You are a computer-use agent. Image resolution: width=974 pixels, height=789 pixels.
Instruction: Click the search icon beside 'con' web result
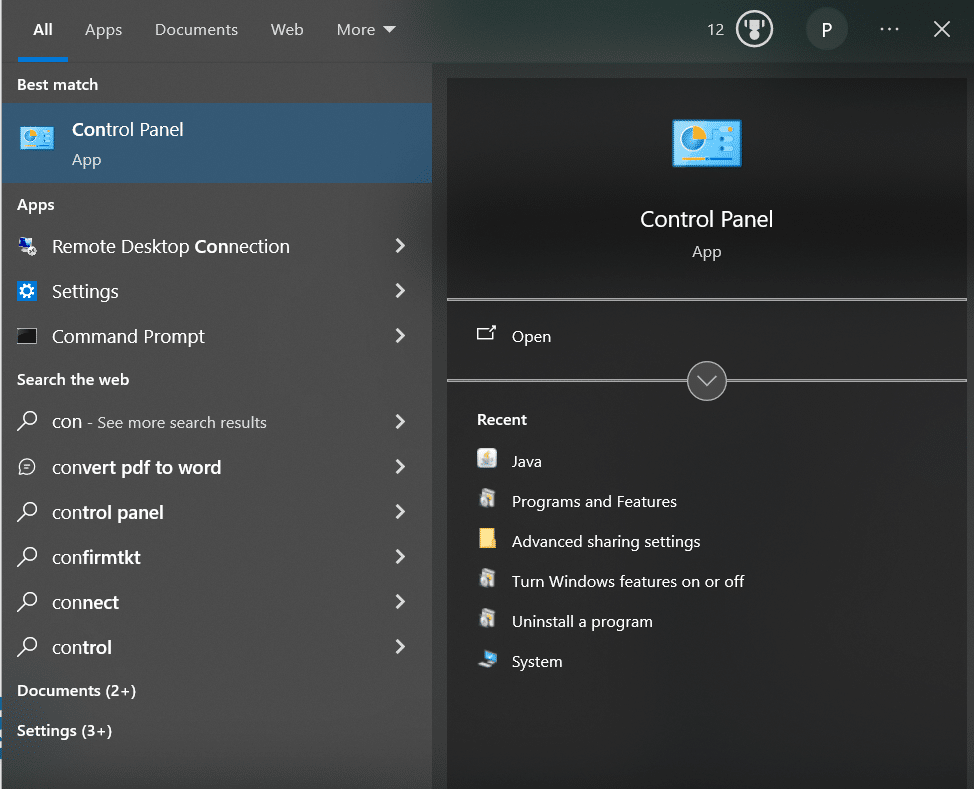pyautogui.click(x=27, y=421)
